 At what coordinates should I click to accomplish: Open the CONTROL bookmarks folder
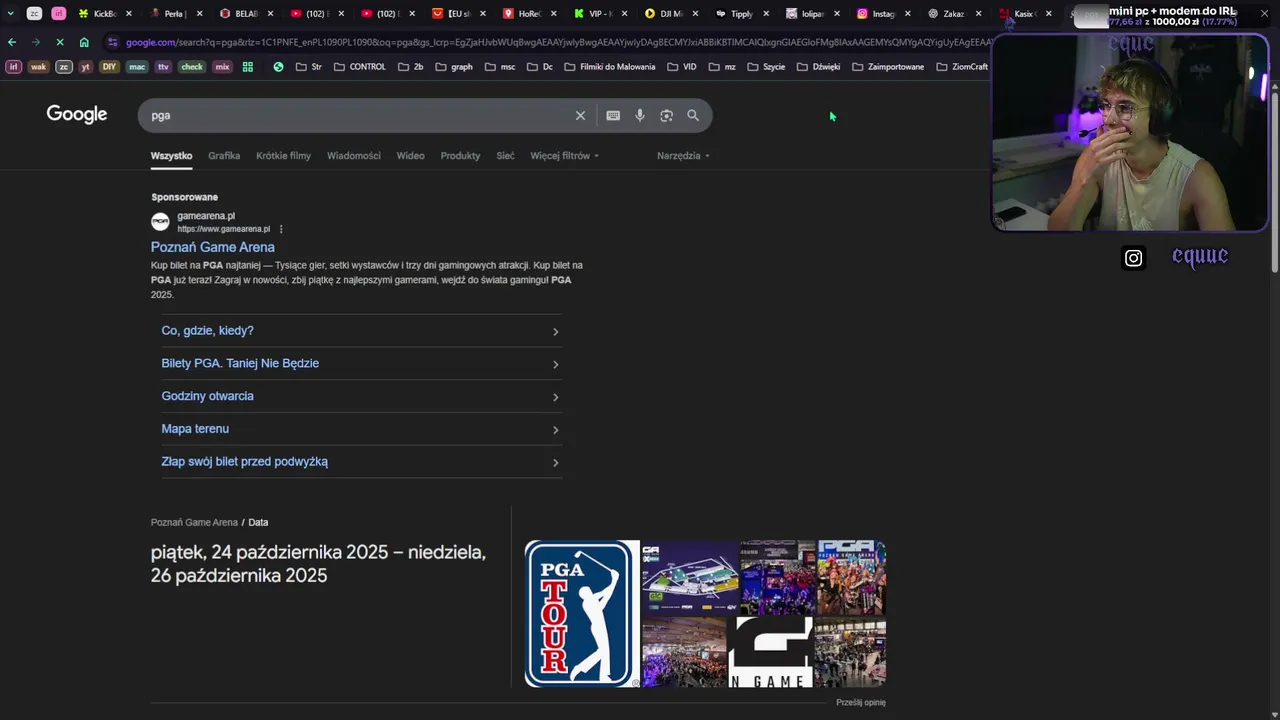click(360, 67)
